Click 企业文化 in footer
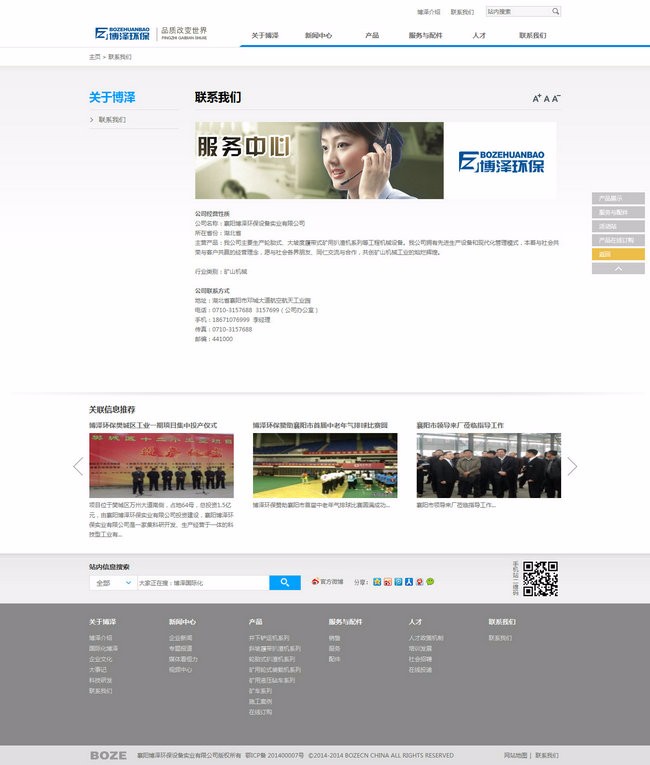The image size is (650, 765). (101, 659)
